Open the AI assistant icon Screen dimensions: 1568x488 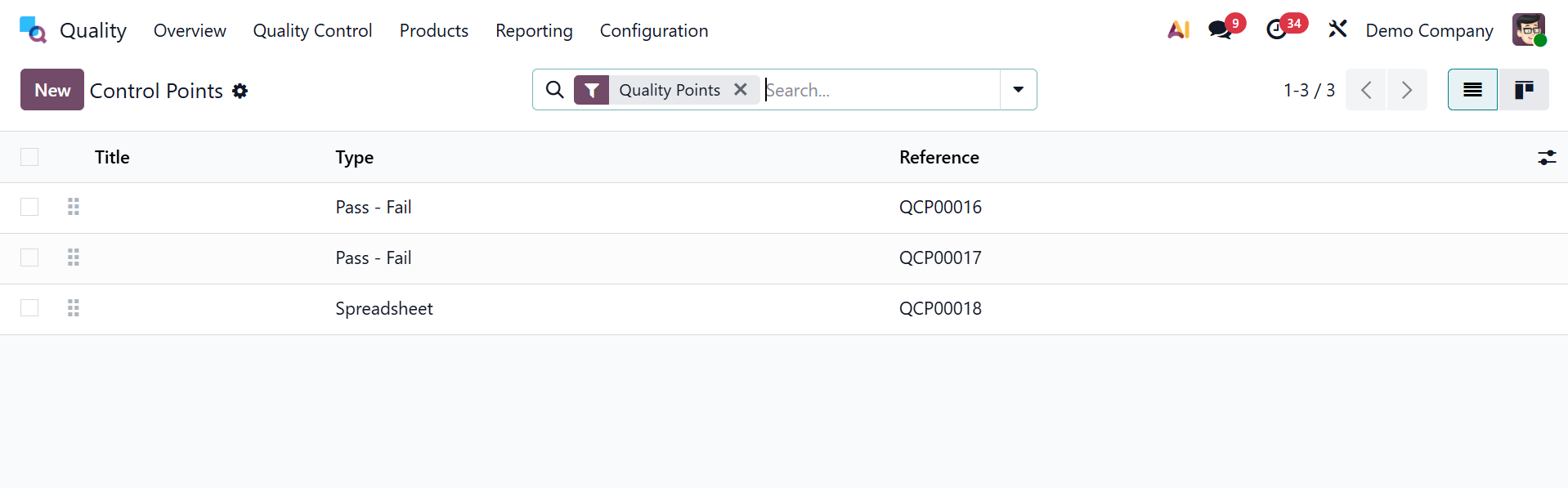(x=1178, y=30)
